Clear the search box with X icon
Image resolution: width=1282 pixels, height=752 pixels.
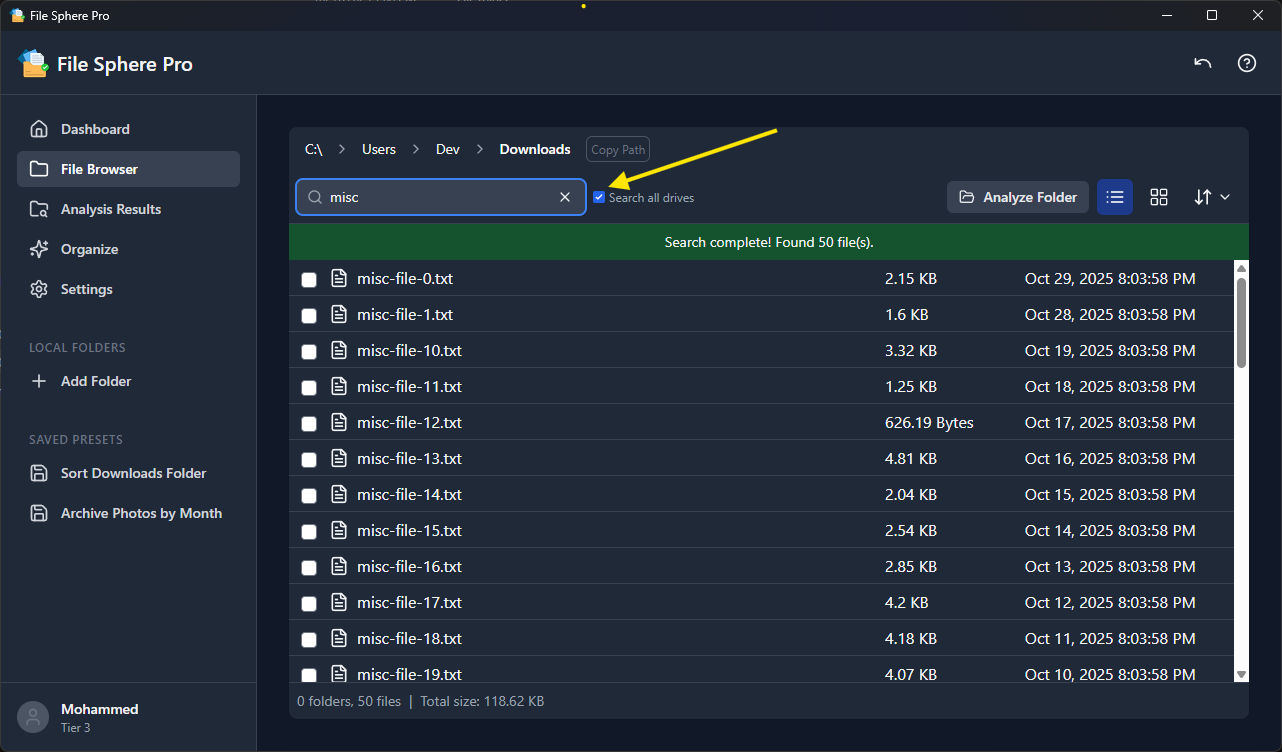[565, 197]
